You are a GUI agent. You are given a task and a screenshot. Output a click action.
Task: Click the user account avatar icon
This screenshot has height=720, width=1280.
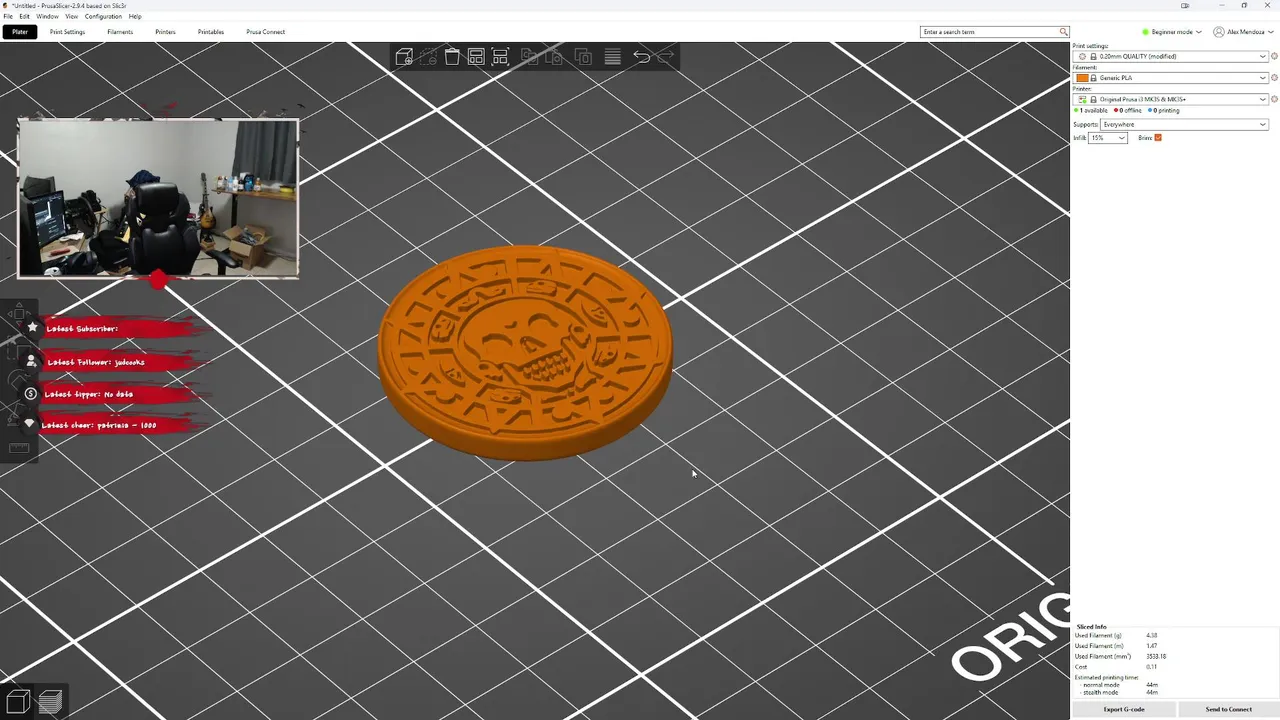click(x=1219, y=32)
